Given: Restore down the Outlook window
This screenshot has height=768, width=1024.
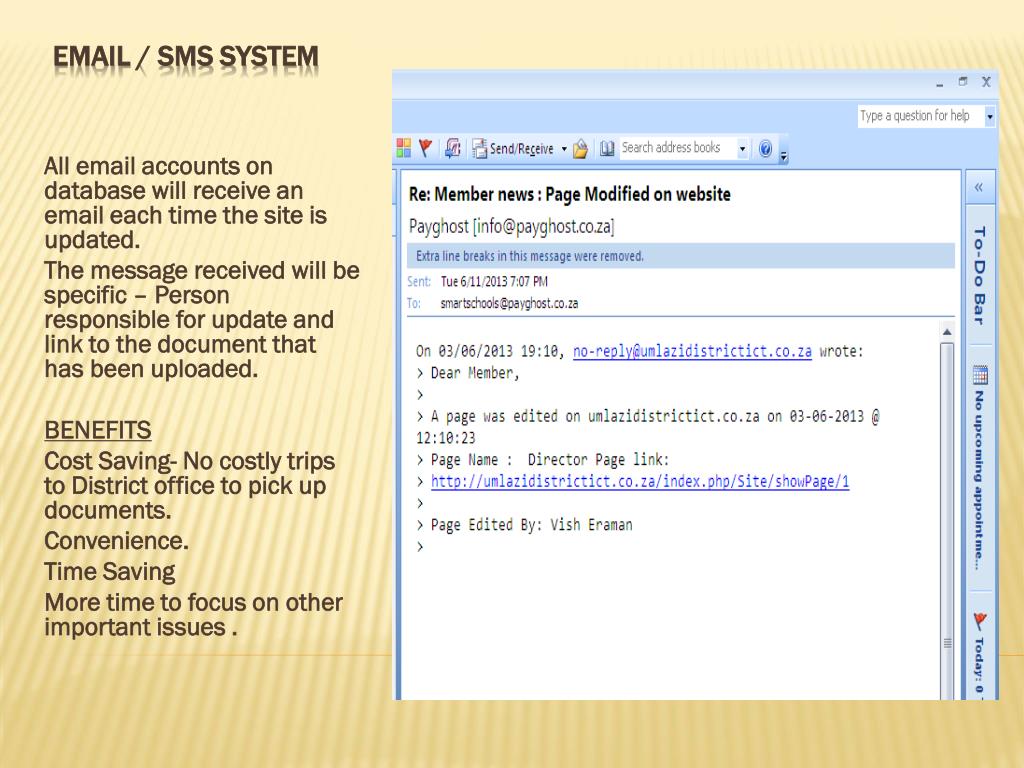Looking at the screenshot, I should (963, 82).
